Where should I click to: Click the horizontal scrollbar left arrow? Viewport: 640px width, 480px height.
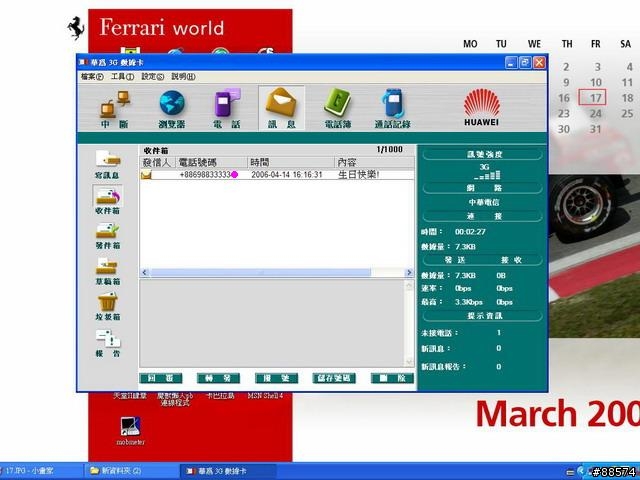click(144, 272)
